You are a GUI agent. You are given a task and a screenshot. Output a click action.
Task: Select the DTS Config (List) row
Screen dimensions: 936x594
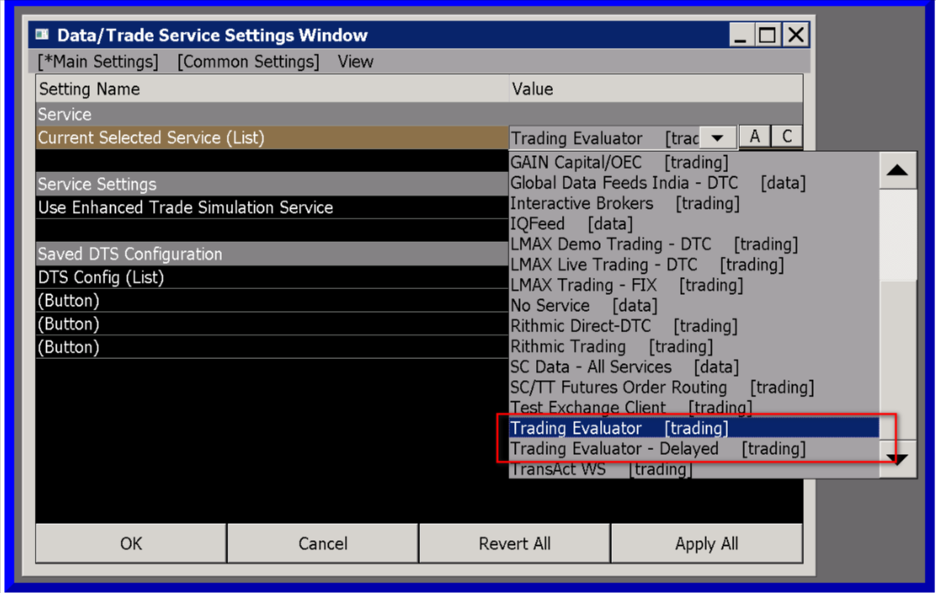tap(272, 277)
